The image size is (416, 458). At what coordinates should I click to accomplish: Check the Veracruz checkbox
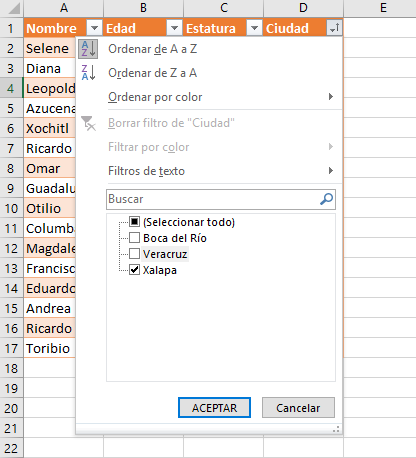(134, 254)
